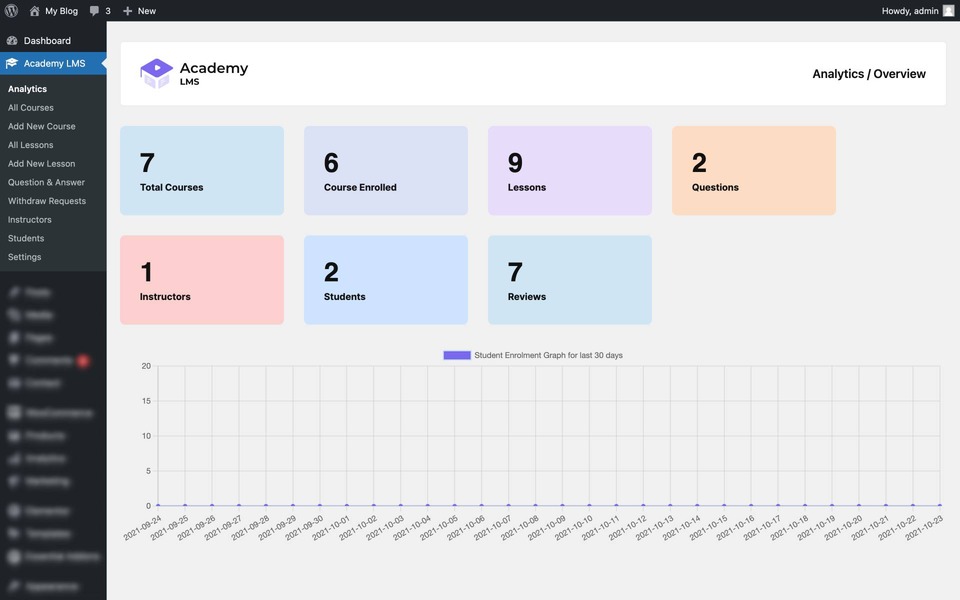
Task: View Withdraw Requests
Action: [48, 200]
